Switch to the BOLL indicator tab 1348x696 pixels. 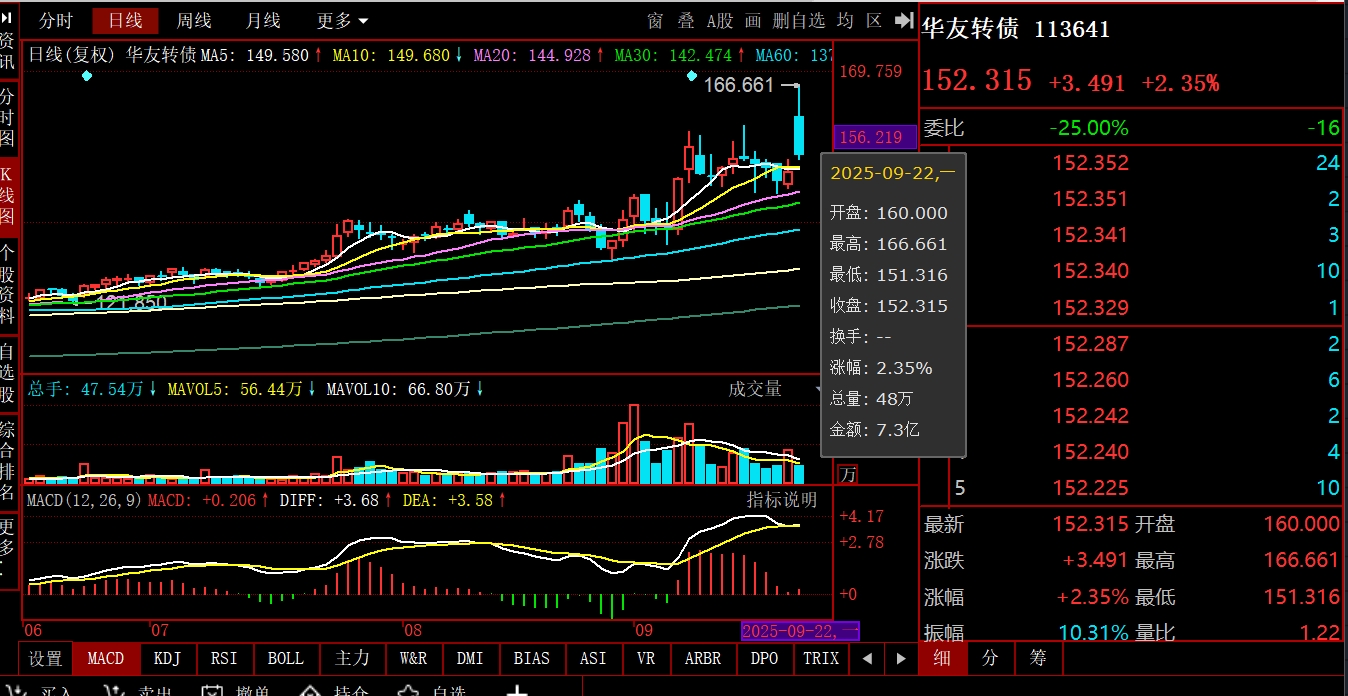[x=285, y=658]
